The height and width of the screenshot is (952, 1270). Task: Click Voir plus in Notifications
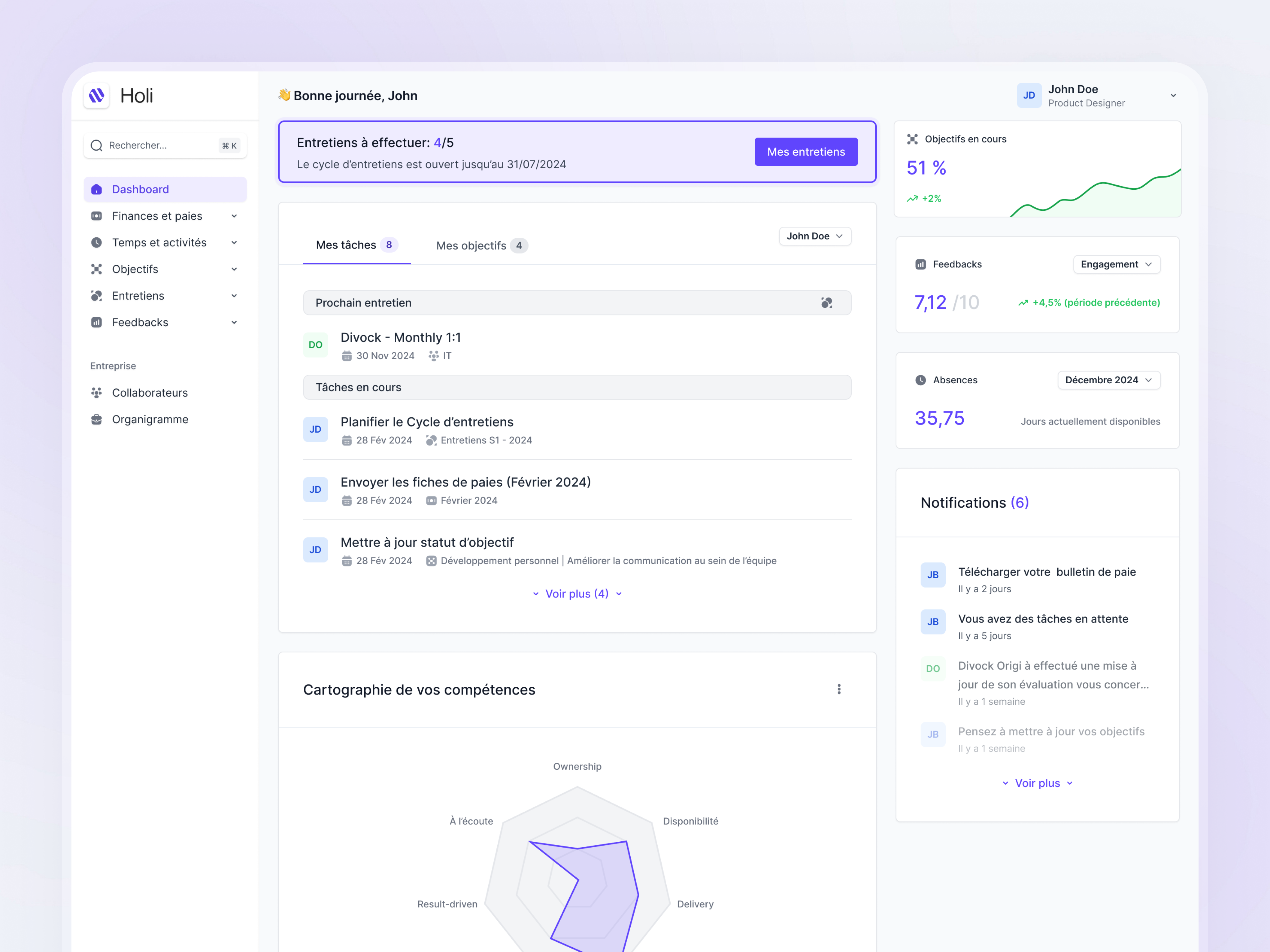1037,783
